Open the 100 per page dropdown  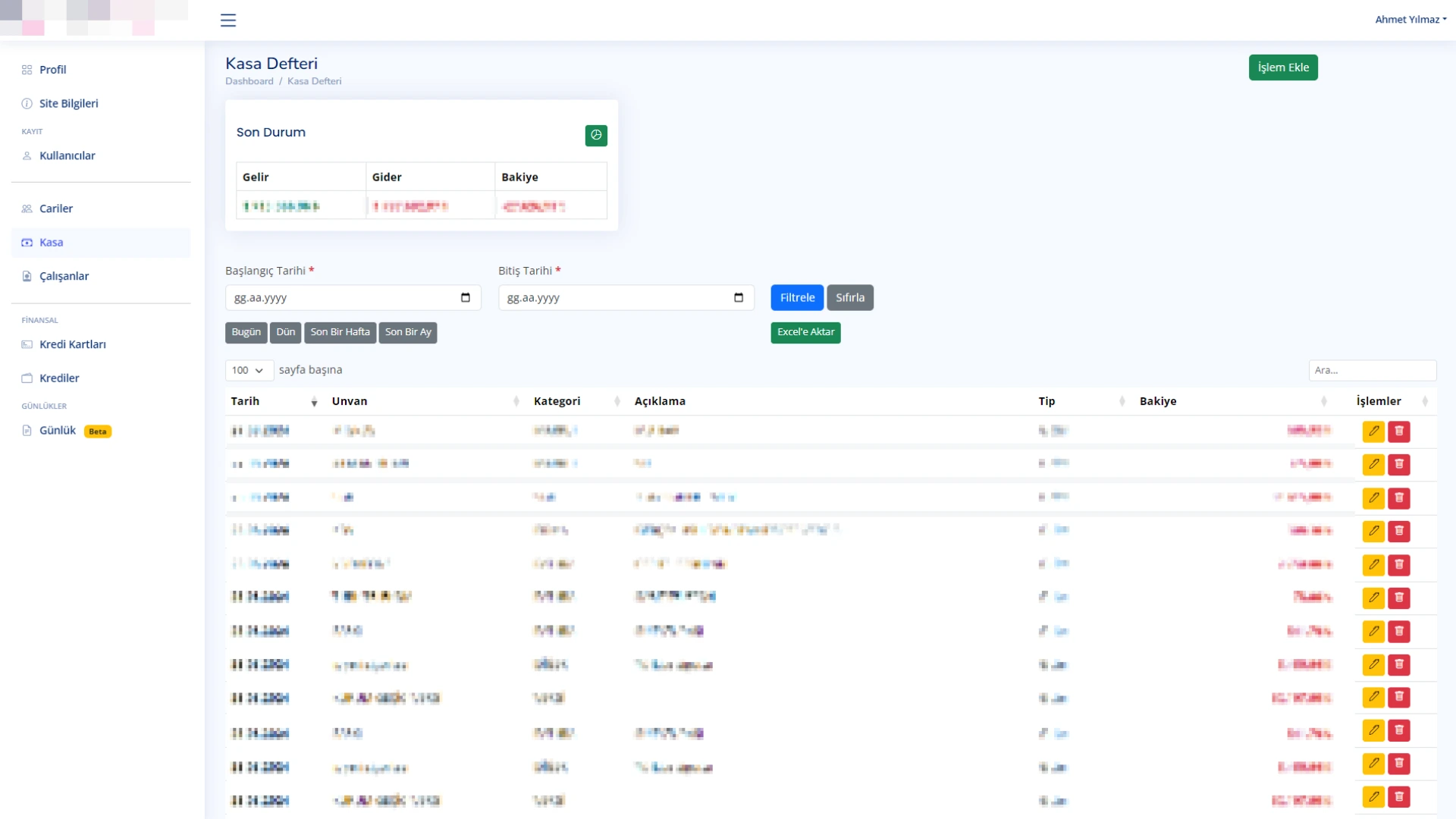click(x=249, y=370)
